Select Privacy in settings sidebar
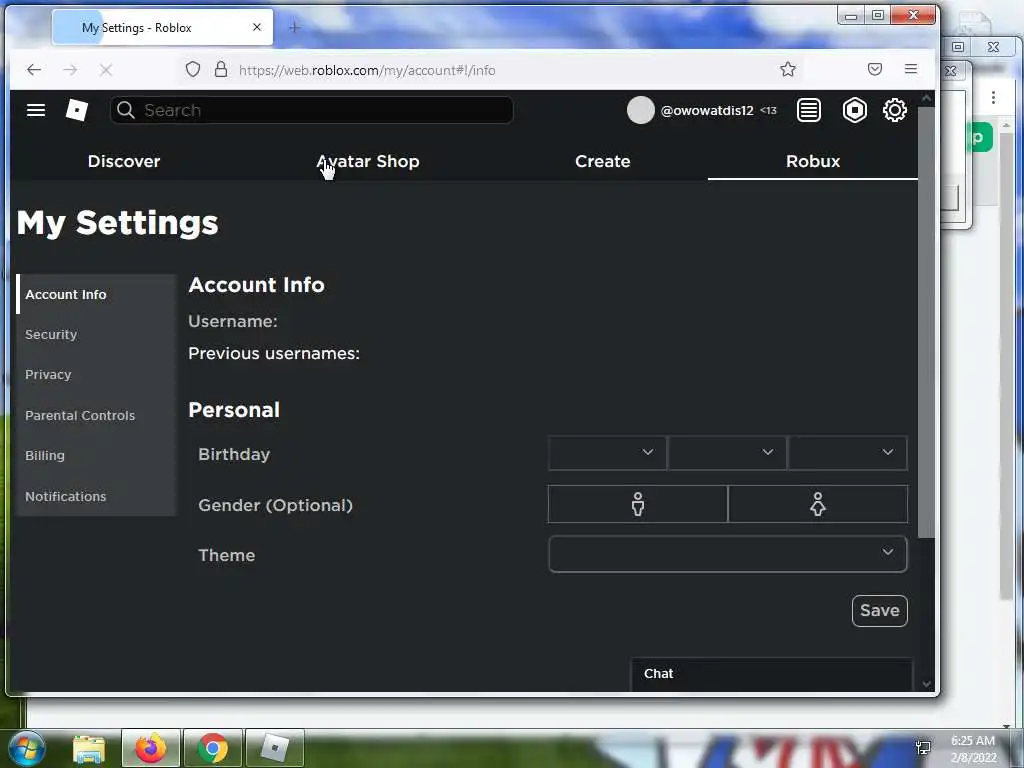 [96, 375]
